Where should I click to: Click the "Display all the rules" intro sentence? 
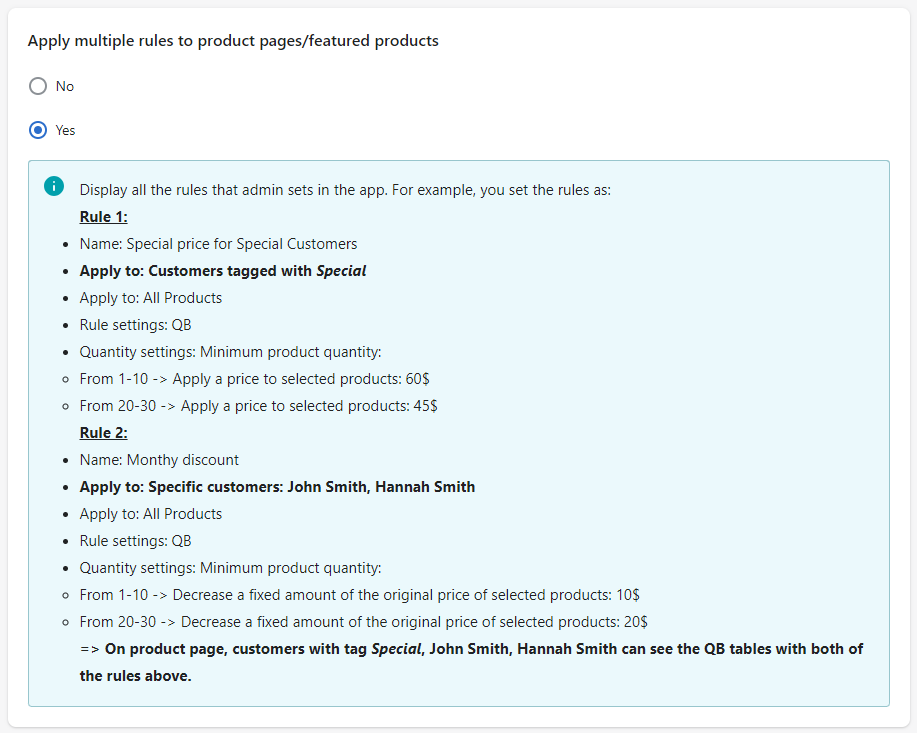click(x=345, y=190)
